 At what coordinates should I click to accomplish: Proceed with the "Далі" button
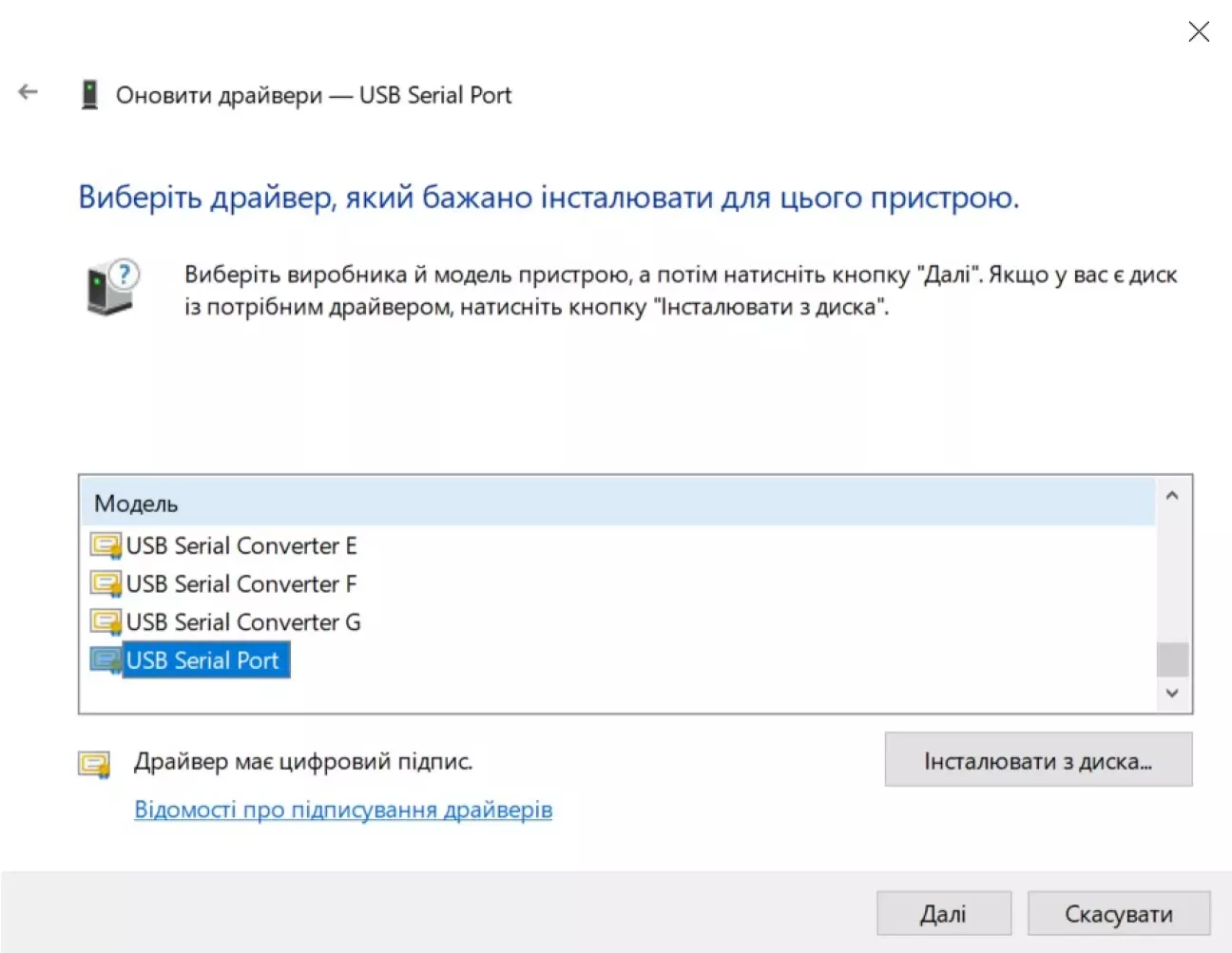943,914
